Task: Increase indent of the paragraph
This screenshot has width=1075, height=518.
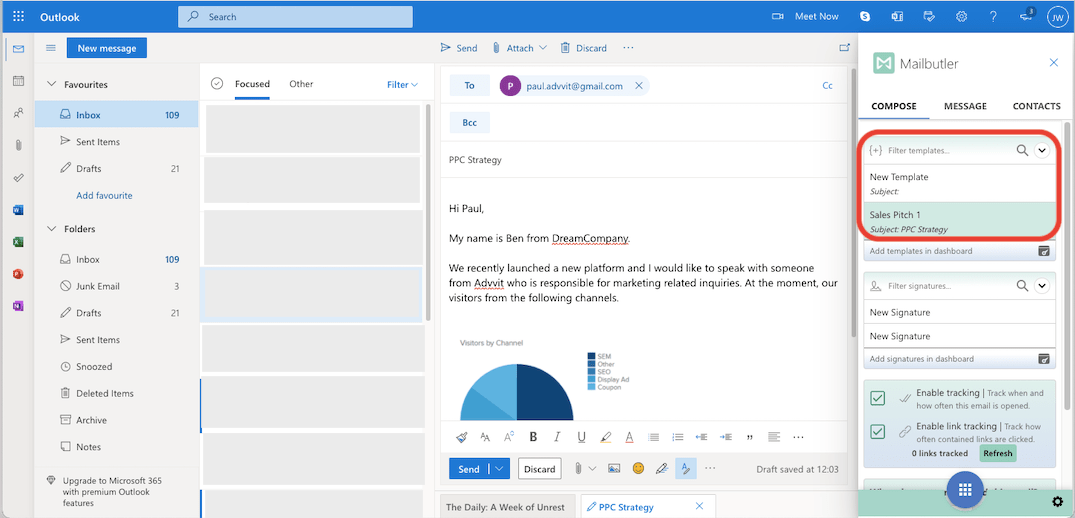Action: 726,436
